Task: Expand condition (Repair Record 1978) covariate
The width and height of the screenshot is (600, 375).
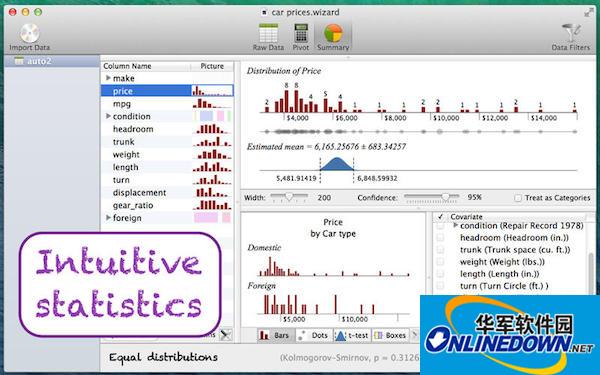Action: click(455, 225)
